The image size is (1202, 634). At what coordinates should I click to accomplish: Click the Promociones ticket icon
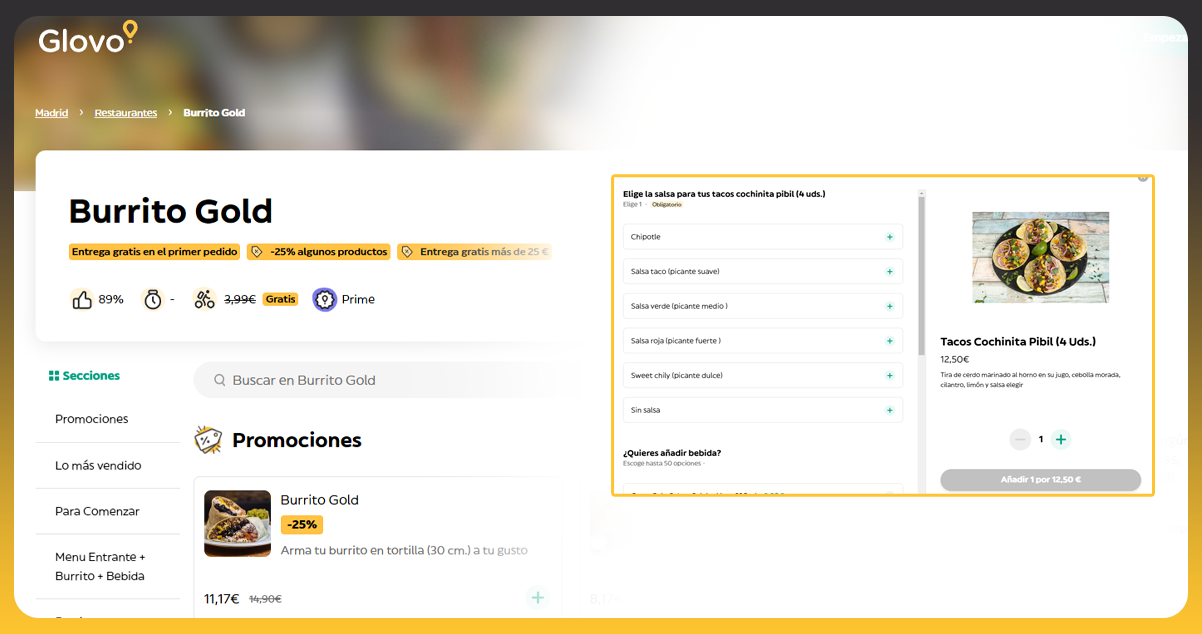(x=208, y=440)
